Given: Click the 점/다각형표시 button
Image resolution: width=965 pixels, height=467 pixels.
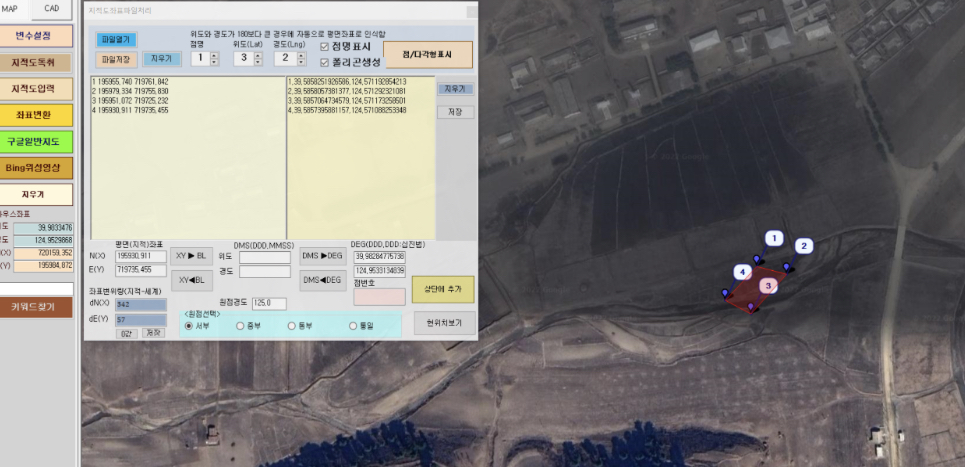Looking at the screenshot, I should pos(428,54).
